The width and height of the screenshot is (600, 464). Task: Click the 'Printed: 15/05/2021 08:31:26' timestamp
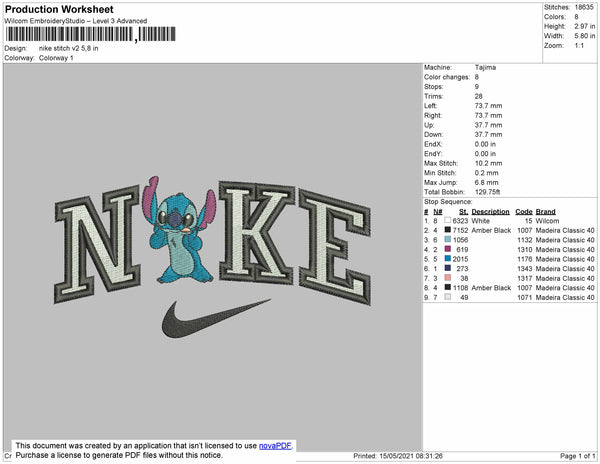pos(398,456)
